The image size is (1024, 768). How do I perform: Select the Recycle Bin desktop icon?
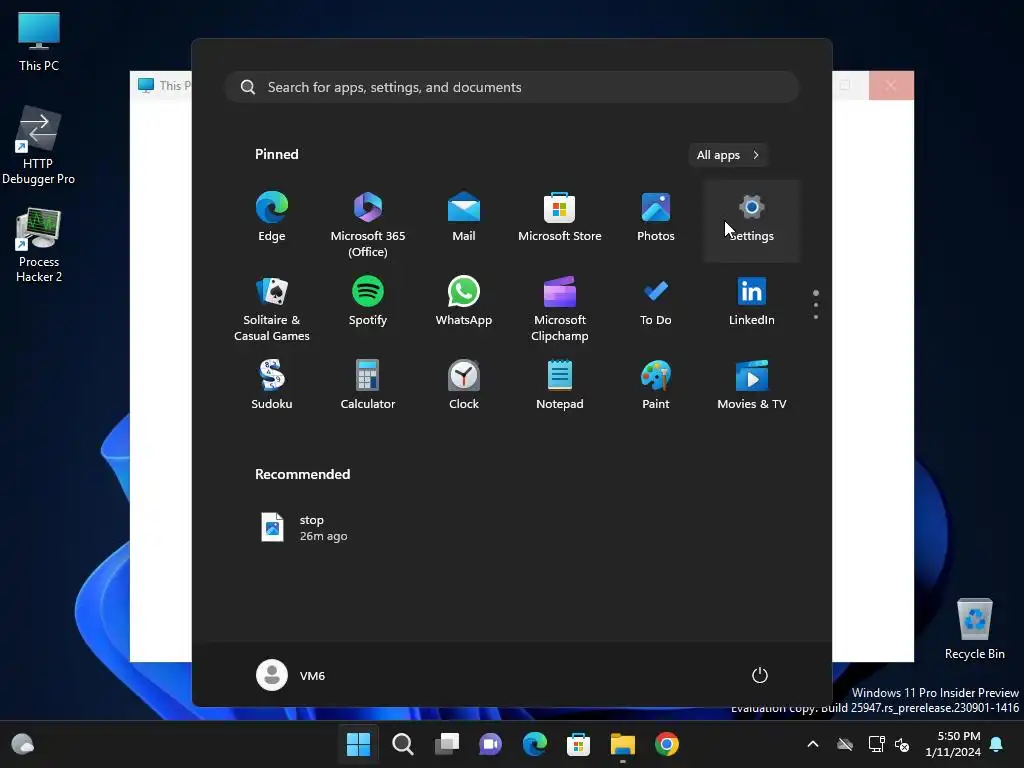coord(974,630)
